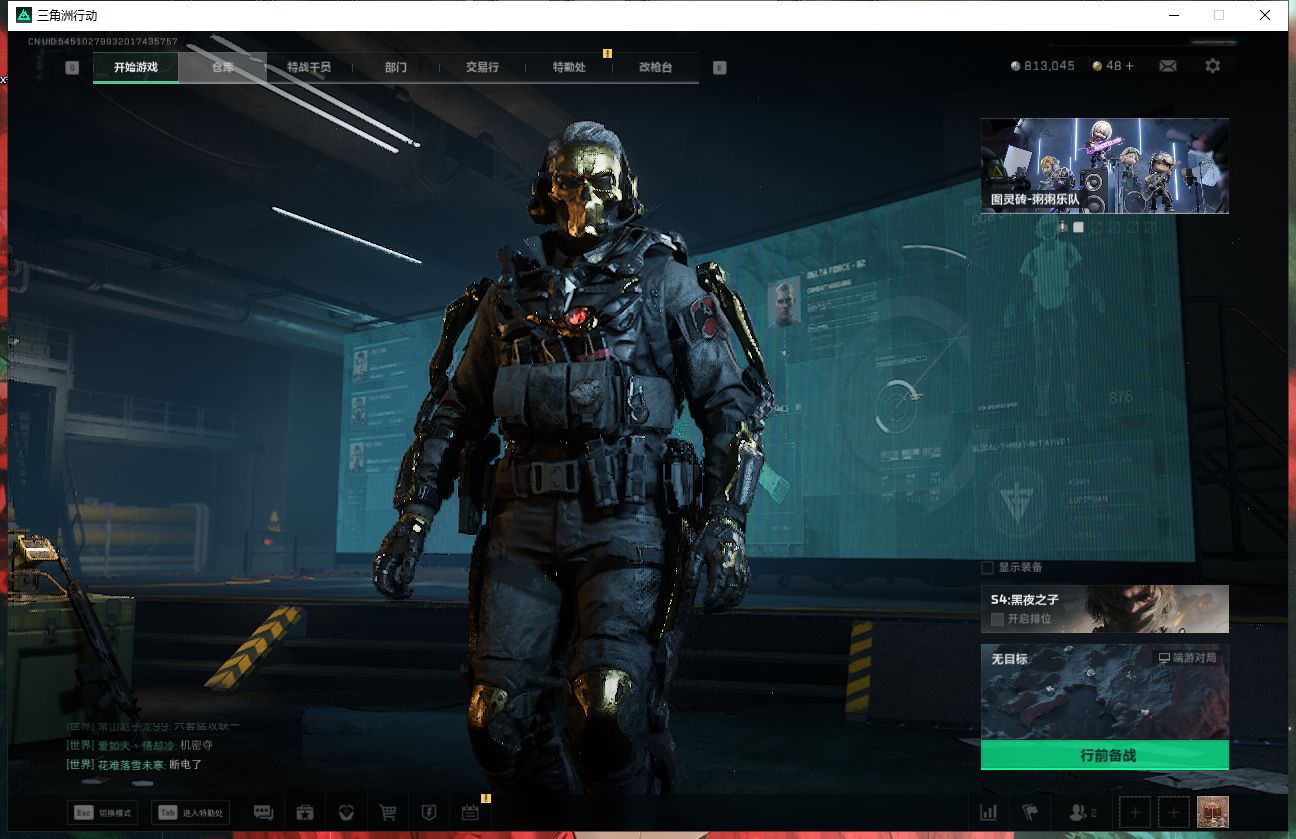This screenshot has width=1296, height=839.
Task: Click the Q previous-tab key icon
Action: pos(72,67)
